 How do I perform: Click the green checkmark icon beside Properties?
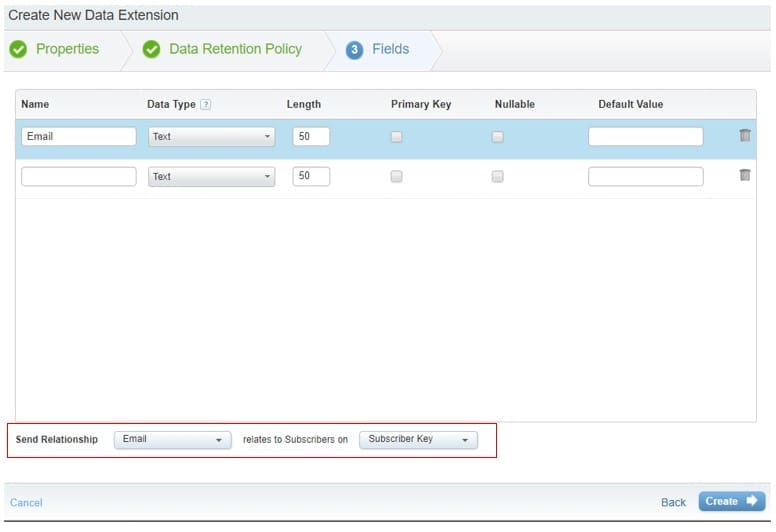click(x=18, y=50)
